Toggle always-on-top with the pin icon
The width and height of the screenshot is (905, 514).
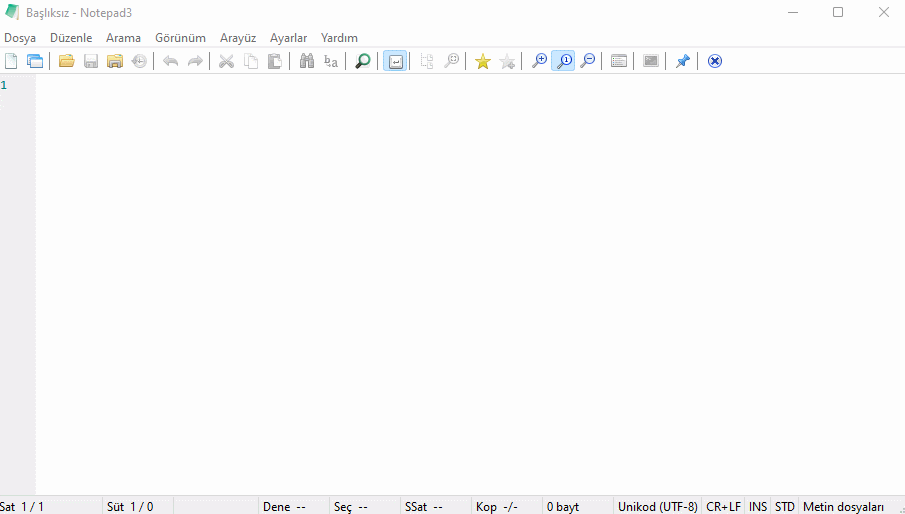(x=683, y=61)
